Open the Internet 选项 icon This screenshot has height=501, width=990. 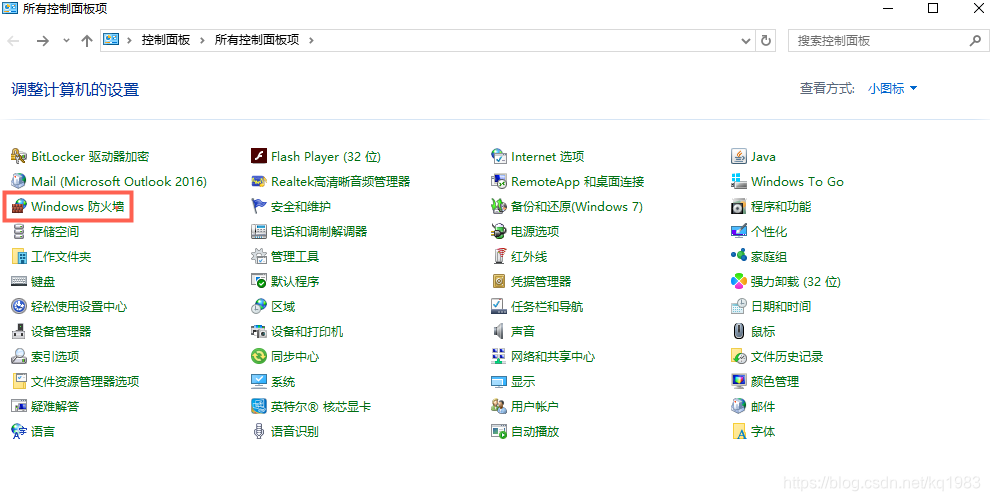click(499, 156)
